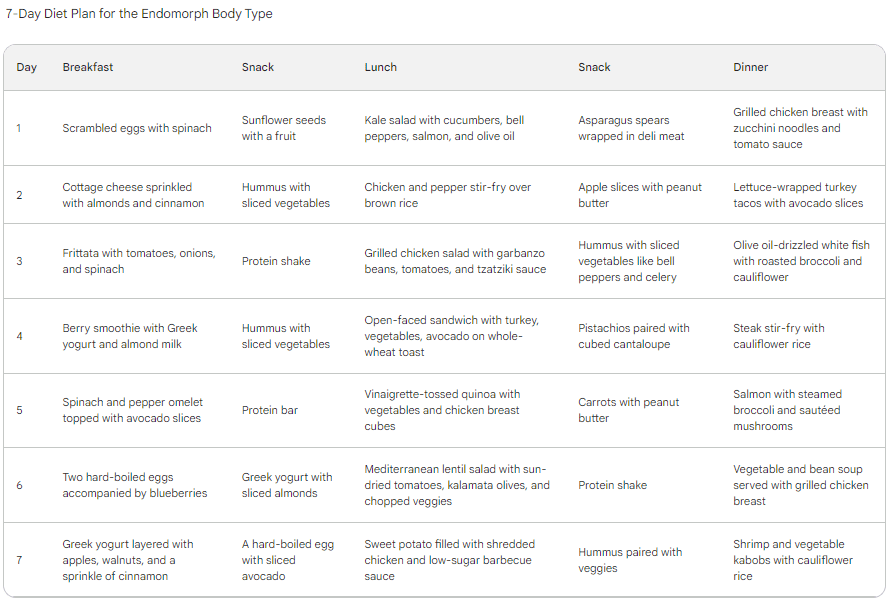Click Mediterranean lentil salad lunch cell
This screenshot has height=603, width=892.
click(x=457, y=485)
